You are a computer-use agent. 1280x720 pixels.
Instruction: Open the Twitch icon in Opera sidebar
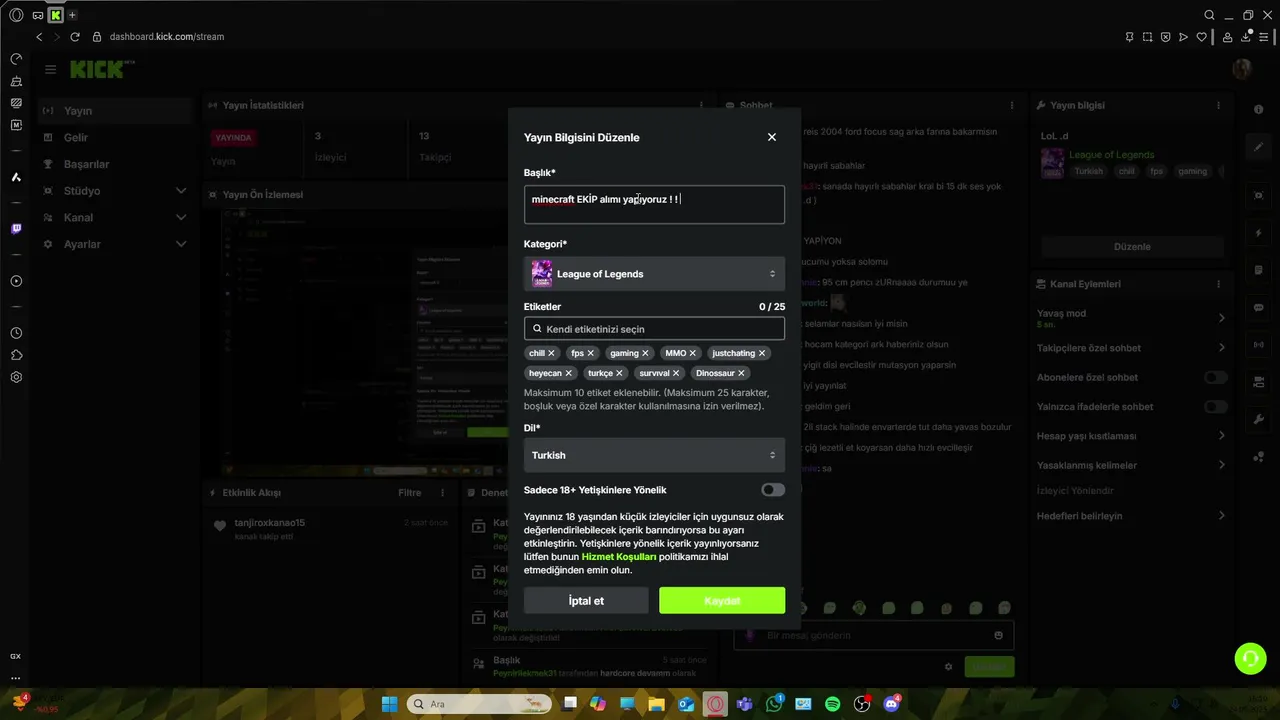16,229
